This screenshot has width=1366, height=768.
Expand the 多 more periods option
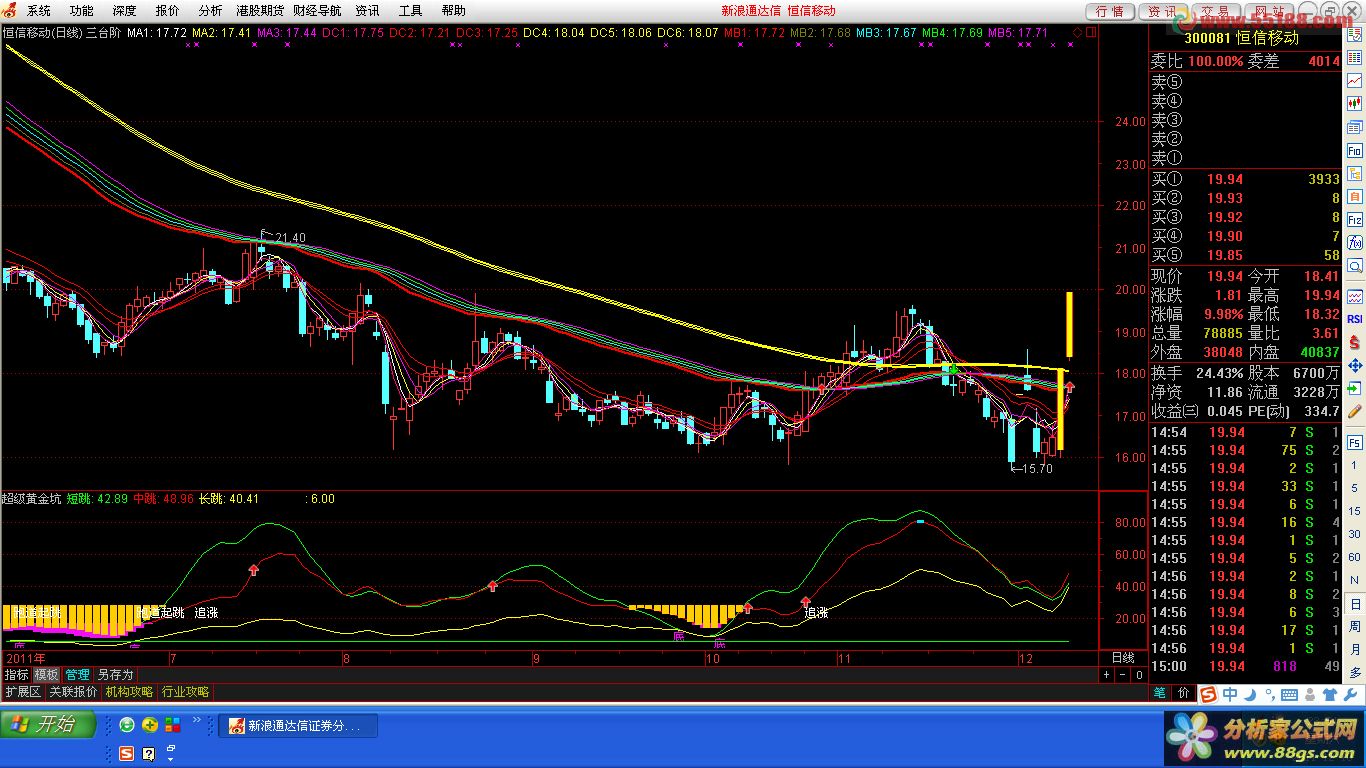click(x=1354, y=672)
